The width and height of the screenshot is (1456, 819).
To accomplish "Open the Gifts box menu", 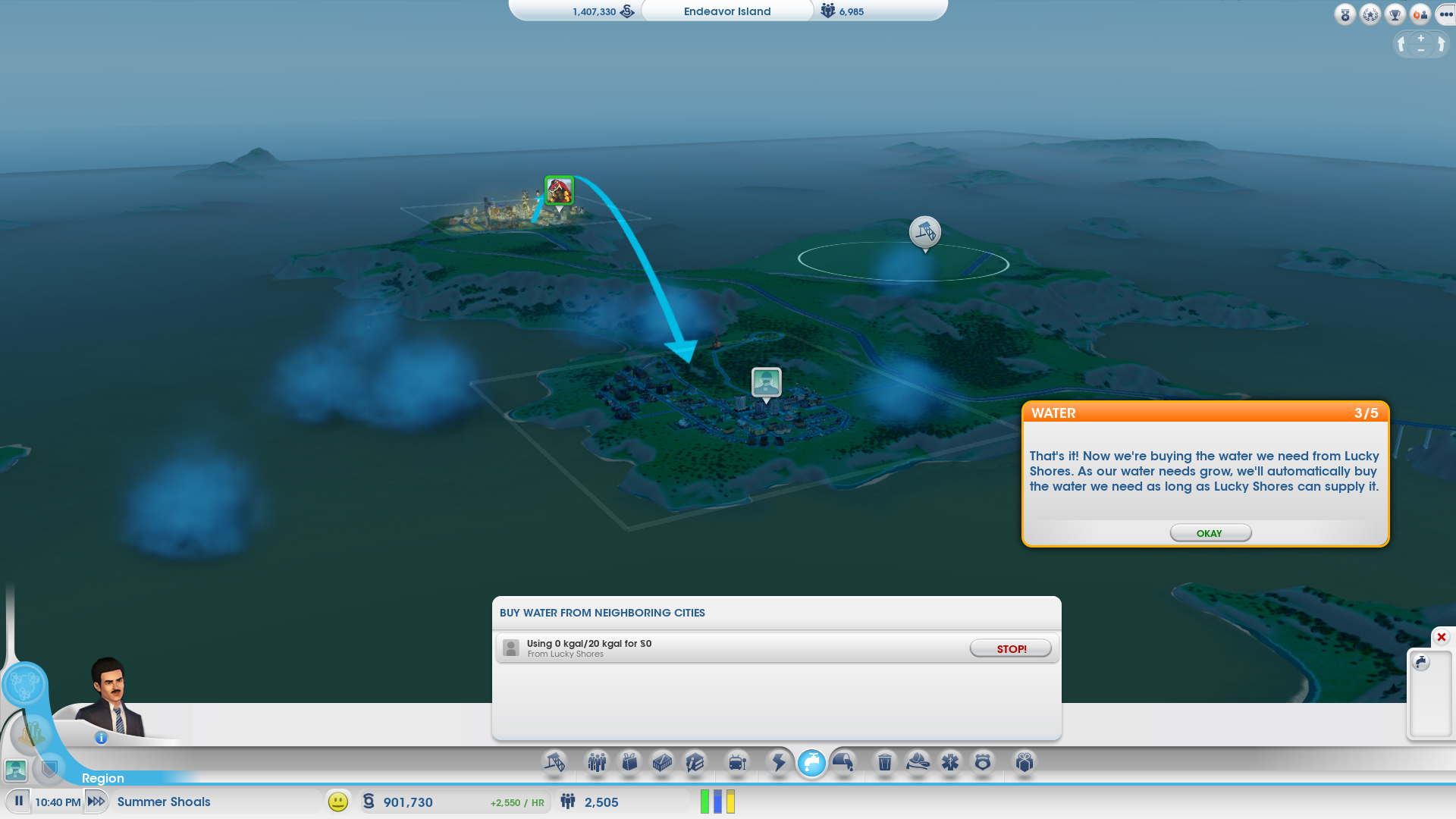I will 1025,762.
